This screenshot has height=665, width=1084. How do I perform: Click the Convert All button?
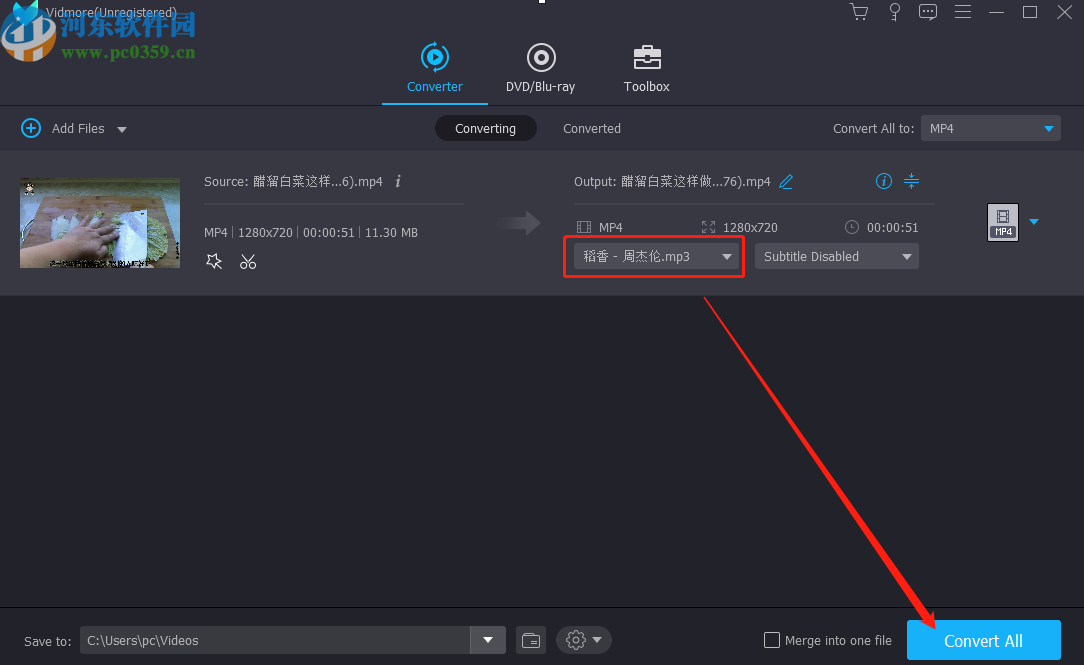click(983, 640)
